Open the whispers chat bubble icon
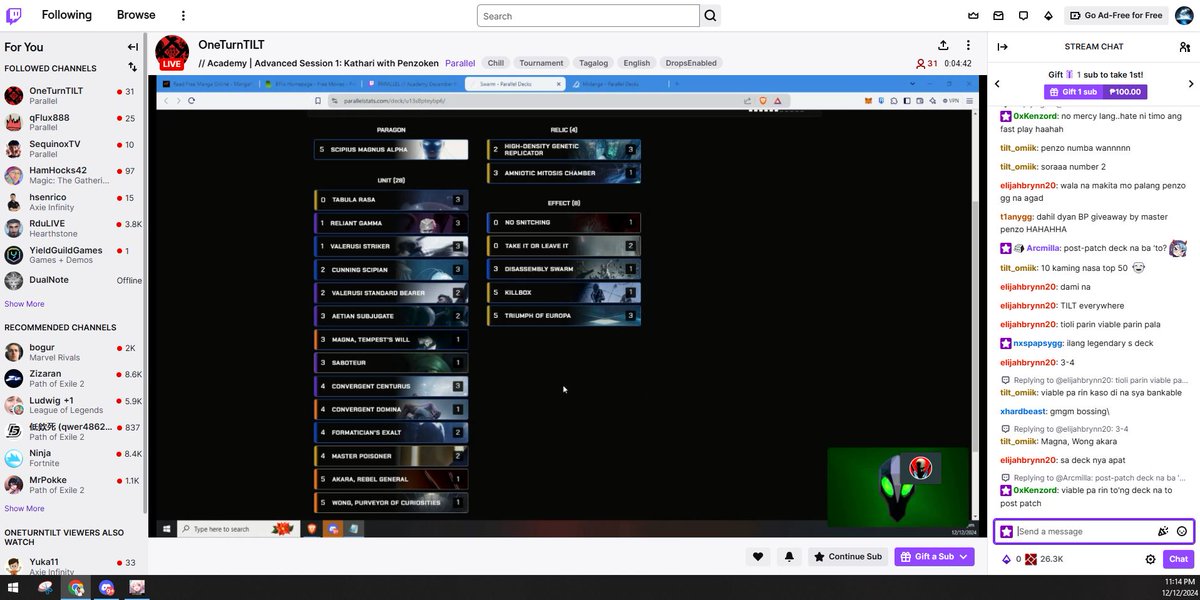1200x600 pixels. (x=1023, y=16)
